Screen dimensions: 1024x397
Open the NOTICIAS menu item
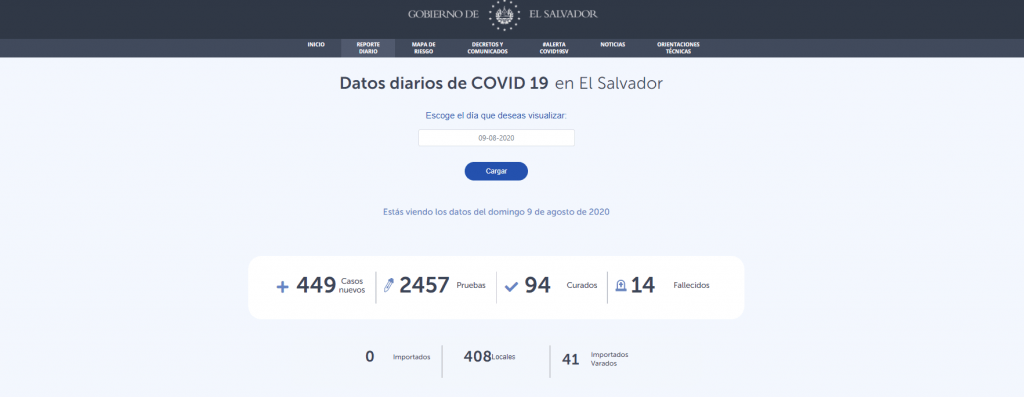613,44
